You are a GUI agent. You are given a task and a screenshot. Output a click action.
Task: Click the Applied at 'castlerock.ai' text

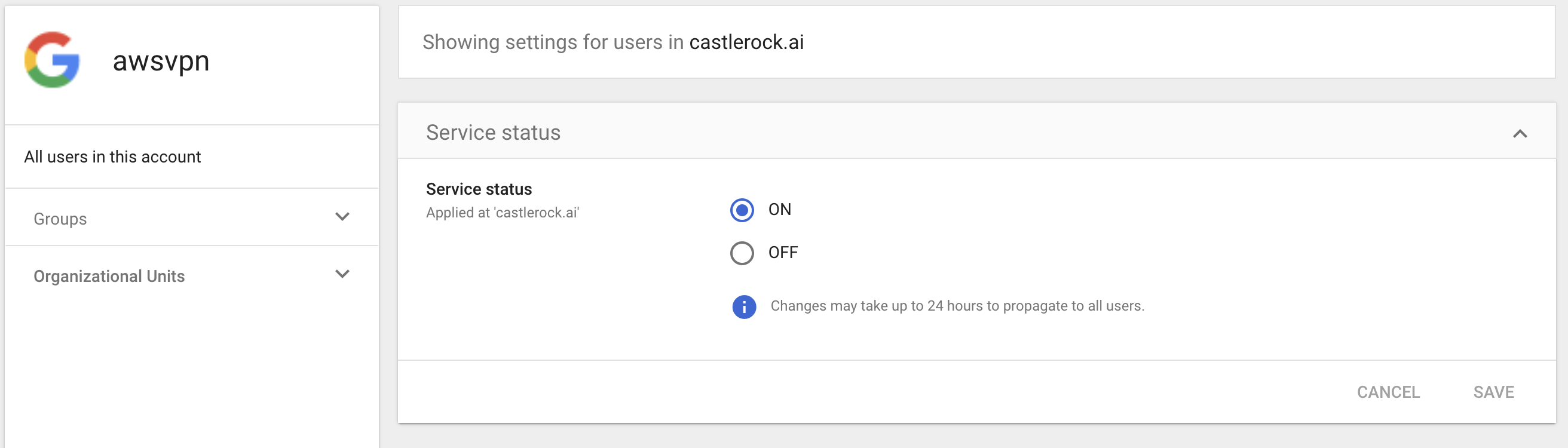pyautogui.click(x=502, y=213)
